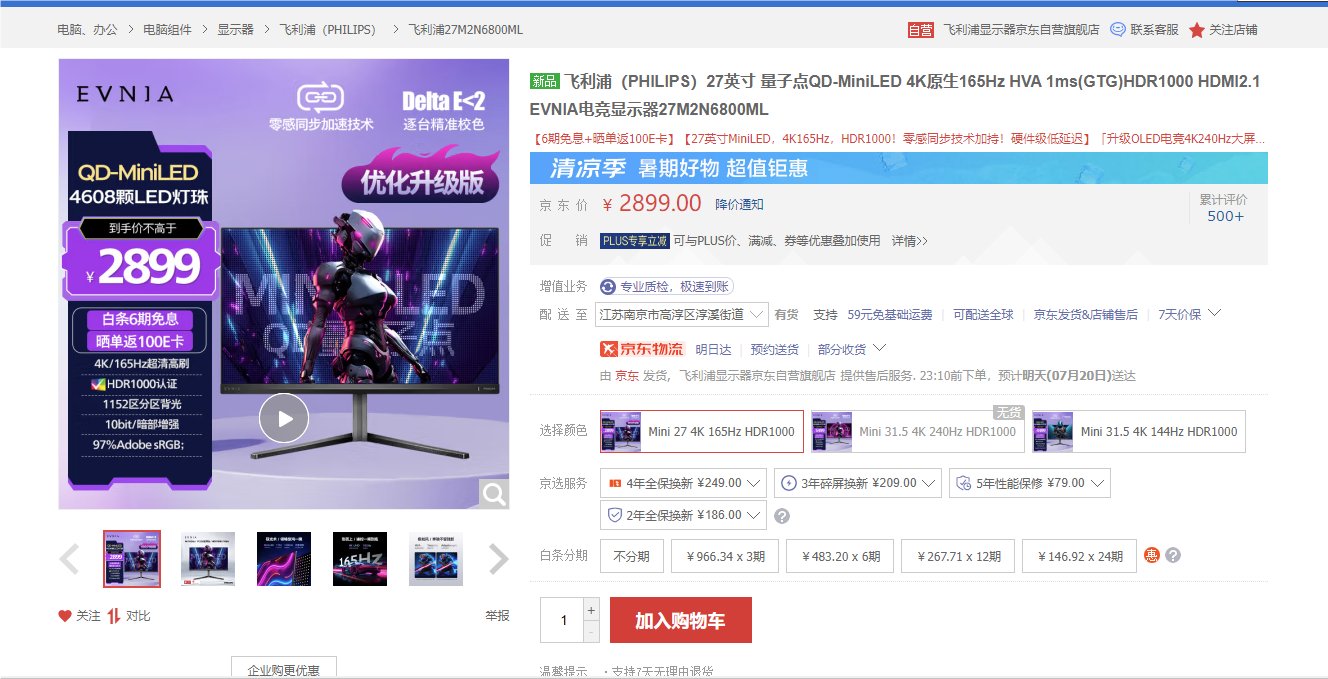This screenshot has width=1328, height=679.
Task: Increase quantity with the plus stepper
Action: coord(591,609)
